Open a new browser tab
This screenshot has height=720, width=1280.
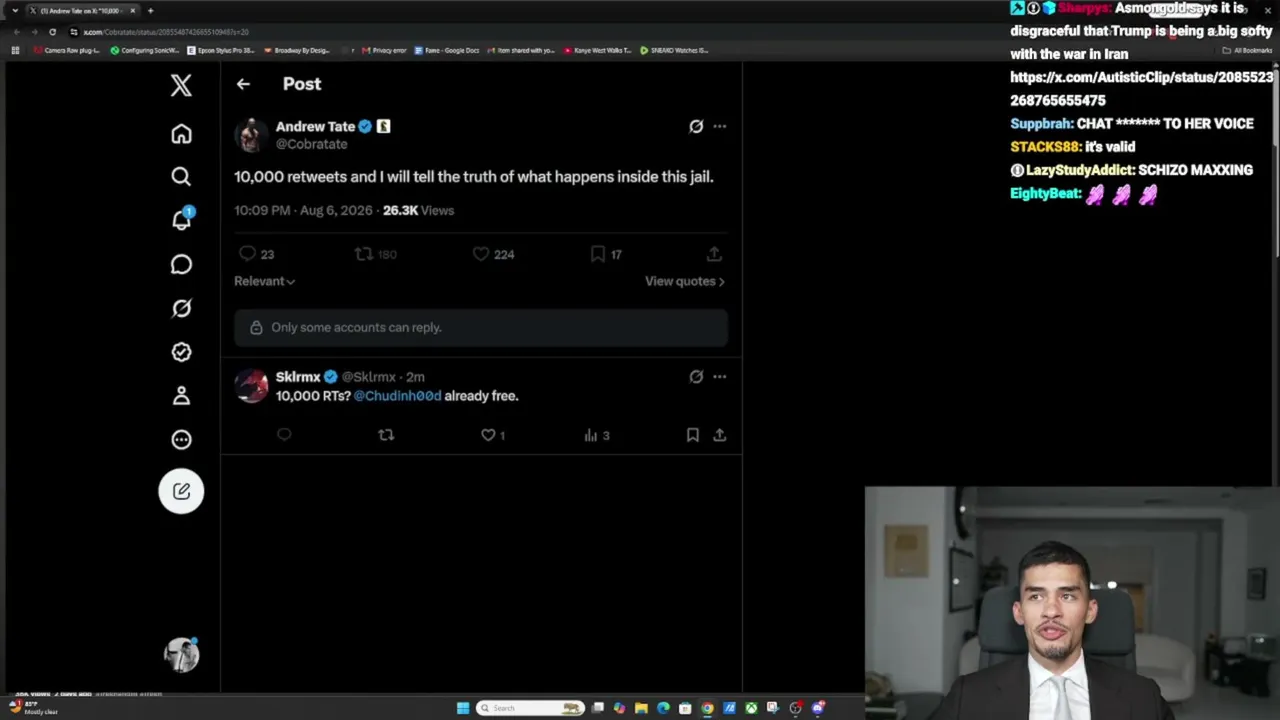tap(150, 10)
